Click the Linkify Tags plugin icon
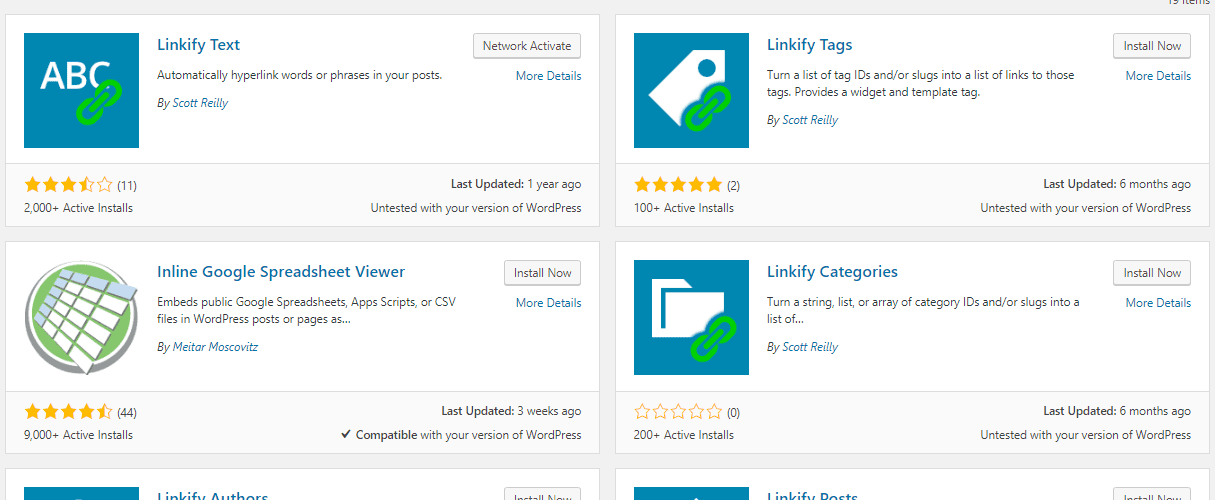 click(x=691, y=90)
